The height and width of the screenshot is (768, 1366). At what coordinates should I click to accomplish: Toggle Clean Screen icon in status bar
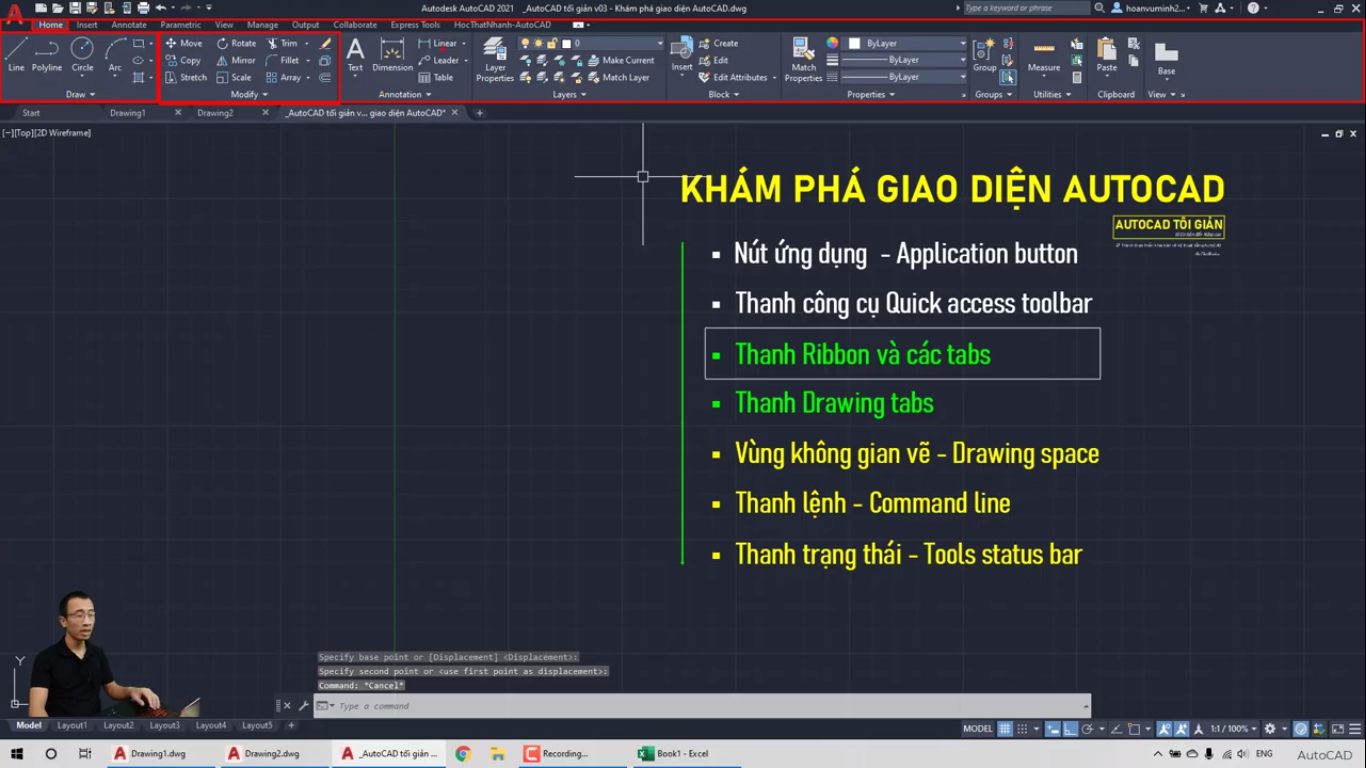(x=1337, y=729)
